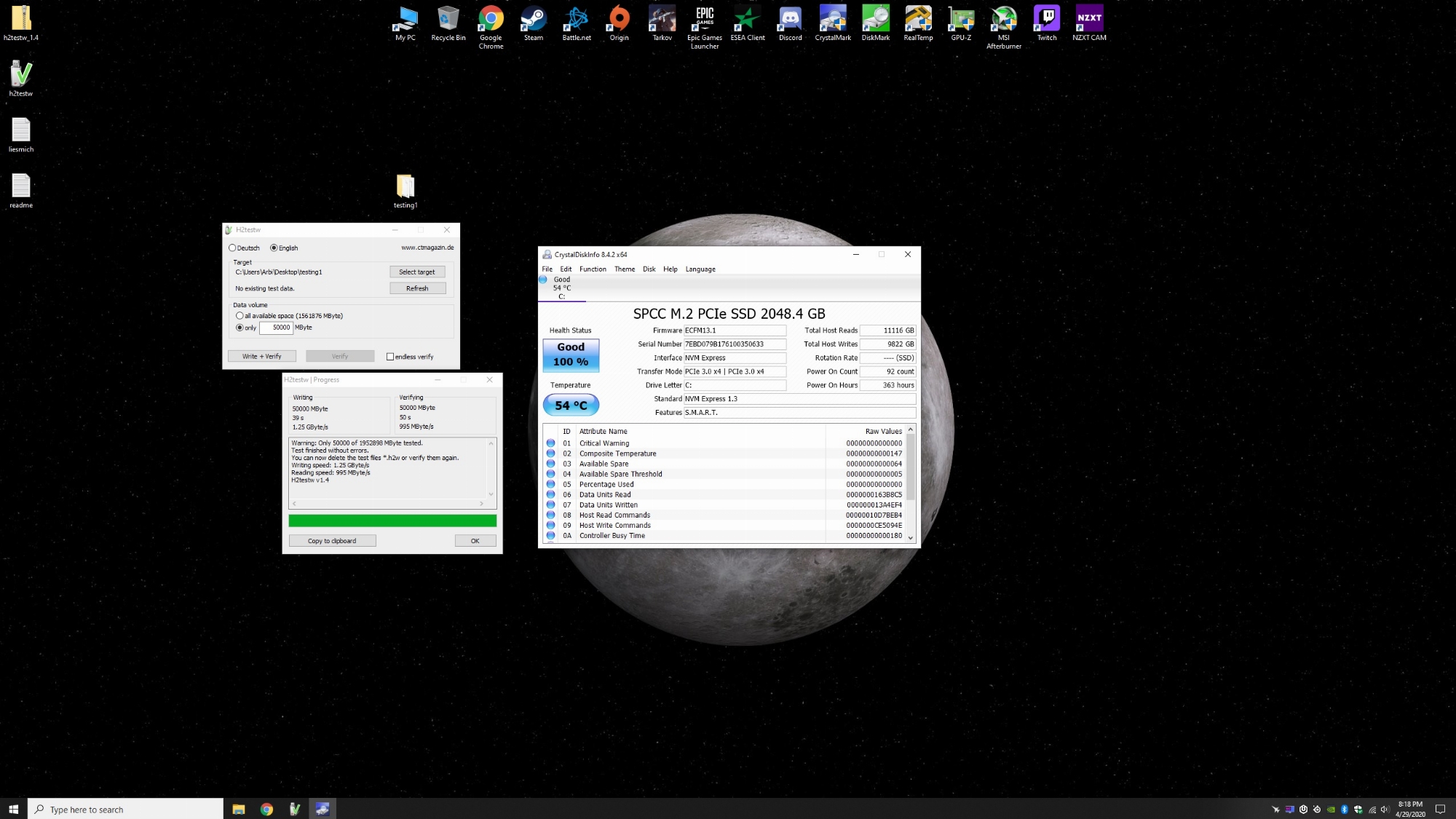
Task: Open the Theme menu
Action: pos(624,269)
